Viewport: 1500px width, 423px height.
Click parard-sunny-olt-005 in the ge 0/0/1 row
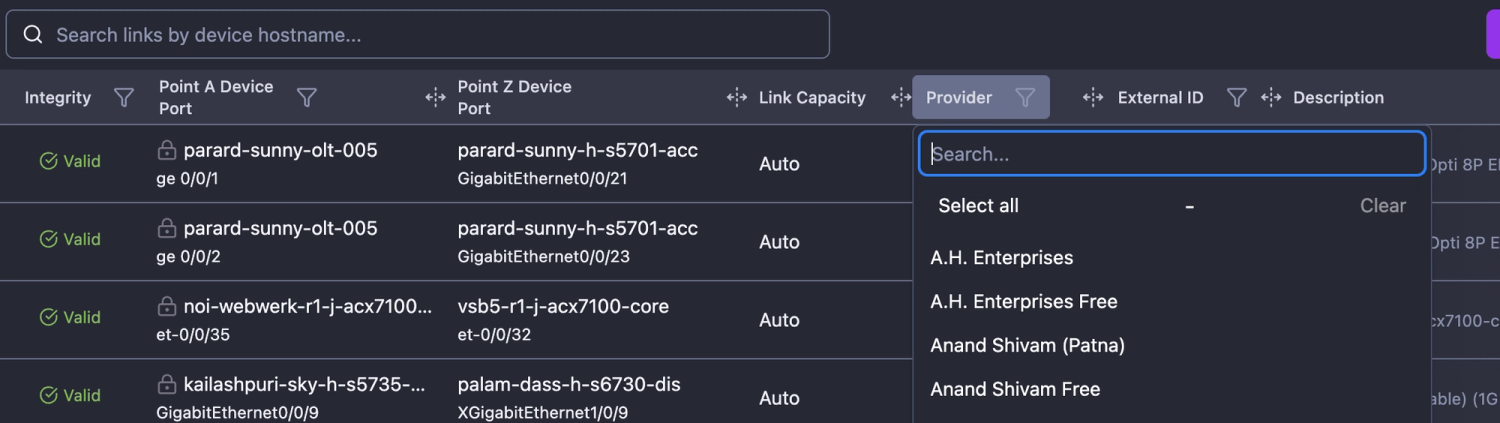click(280, 150)
